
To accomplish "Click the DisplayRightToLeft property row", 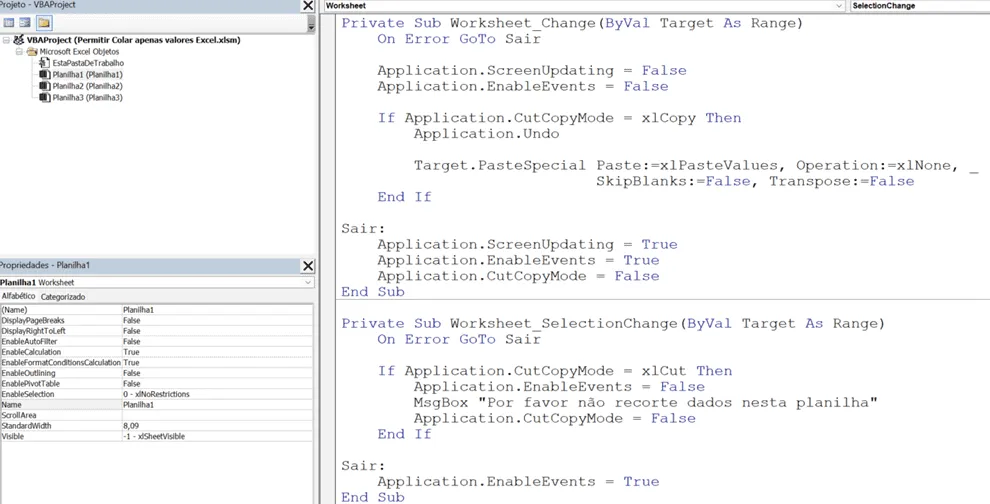I will coord(156,331).
